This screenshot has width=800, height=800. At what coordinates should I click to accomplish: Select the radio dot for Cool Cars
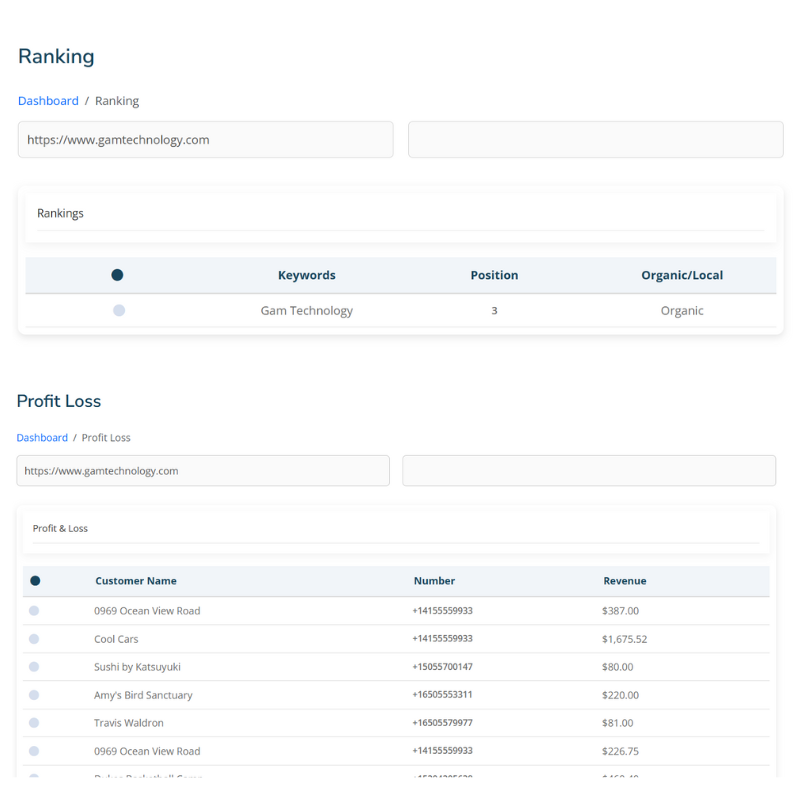[34, 639]
